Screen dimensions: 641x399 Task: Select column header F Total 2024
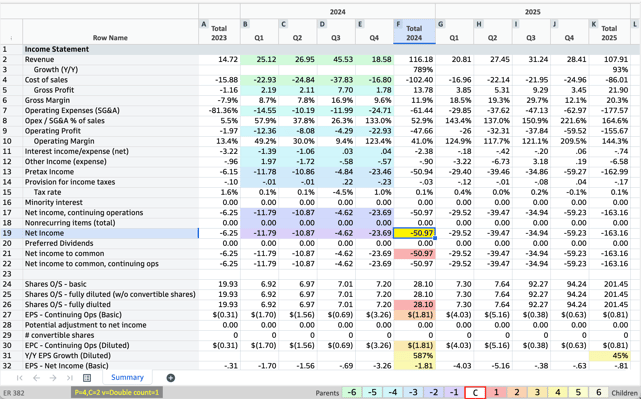pos(414,32)
